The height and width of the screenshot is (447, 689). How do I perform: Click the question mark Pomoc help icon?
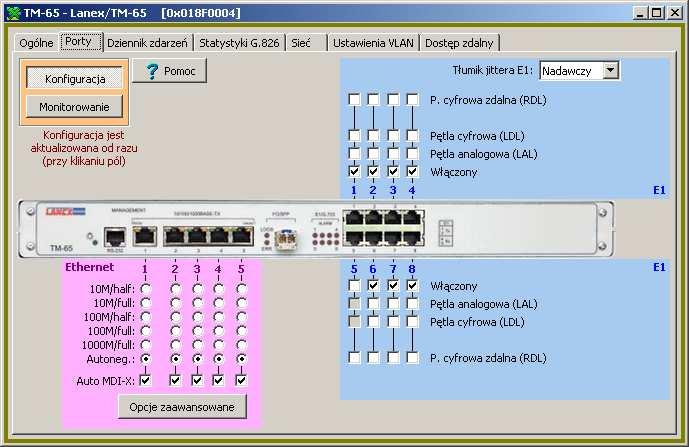[x=152, y=71]
